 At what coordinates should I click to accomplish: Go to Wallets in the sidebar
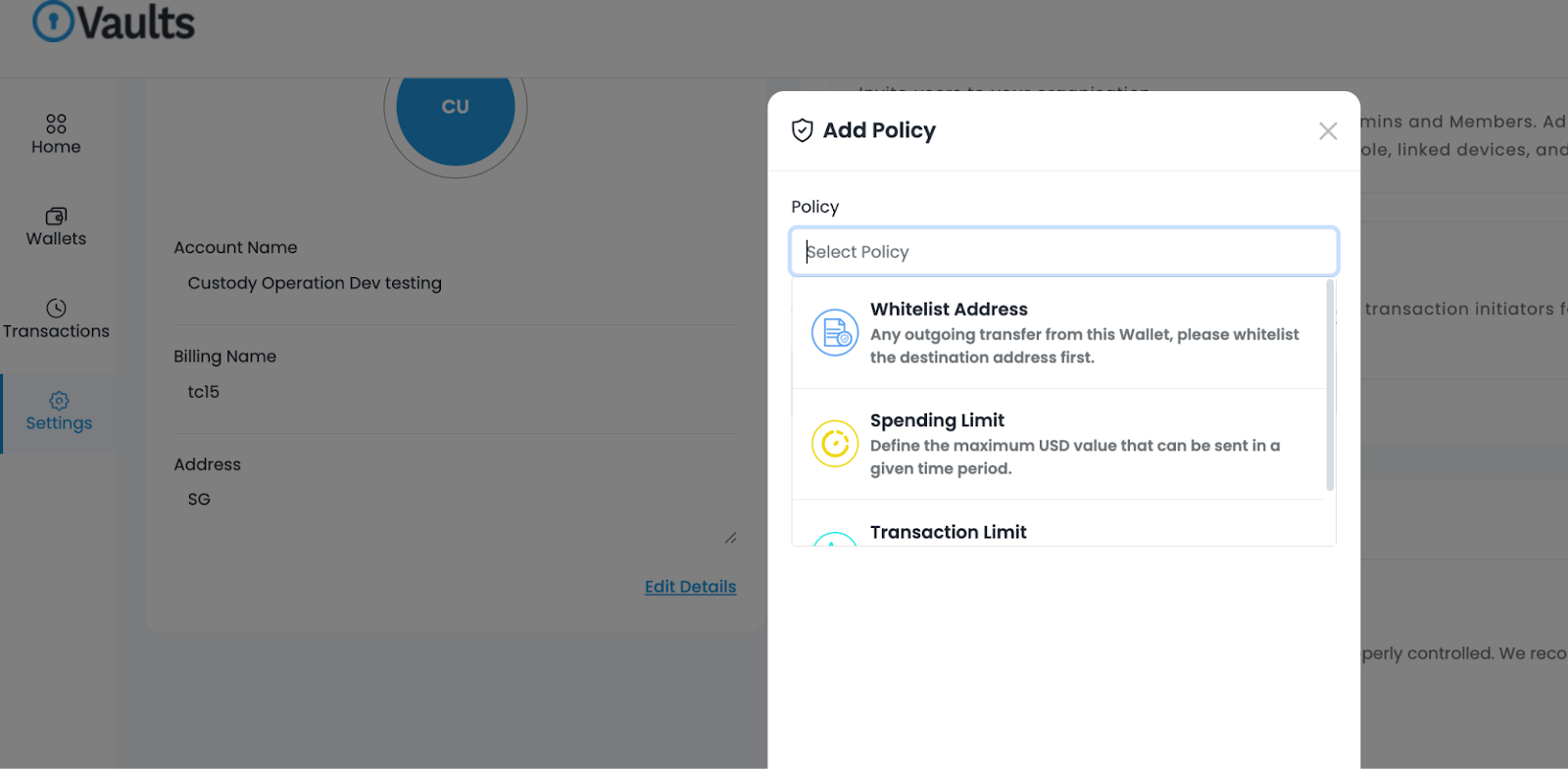pos(56,226)
